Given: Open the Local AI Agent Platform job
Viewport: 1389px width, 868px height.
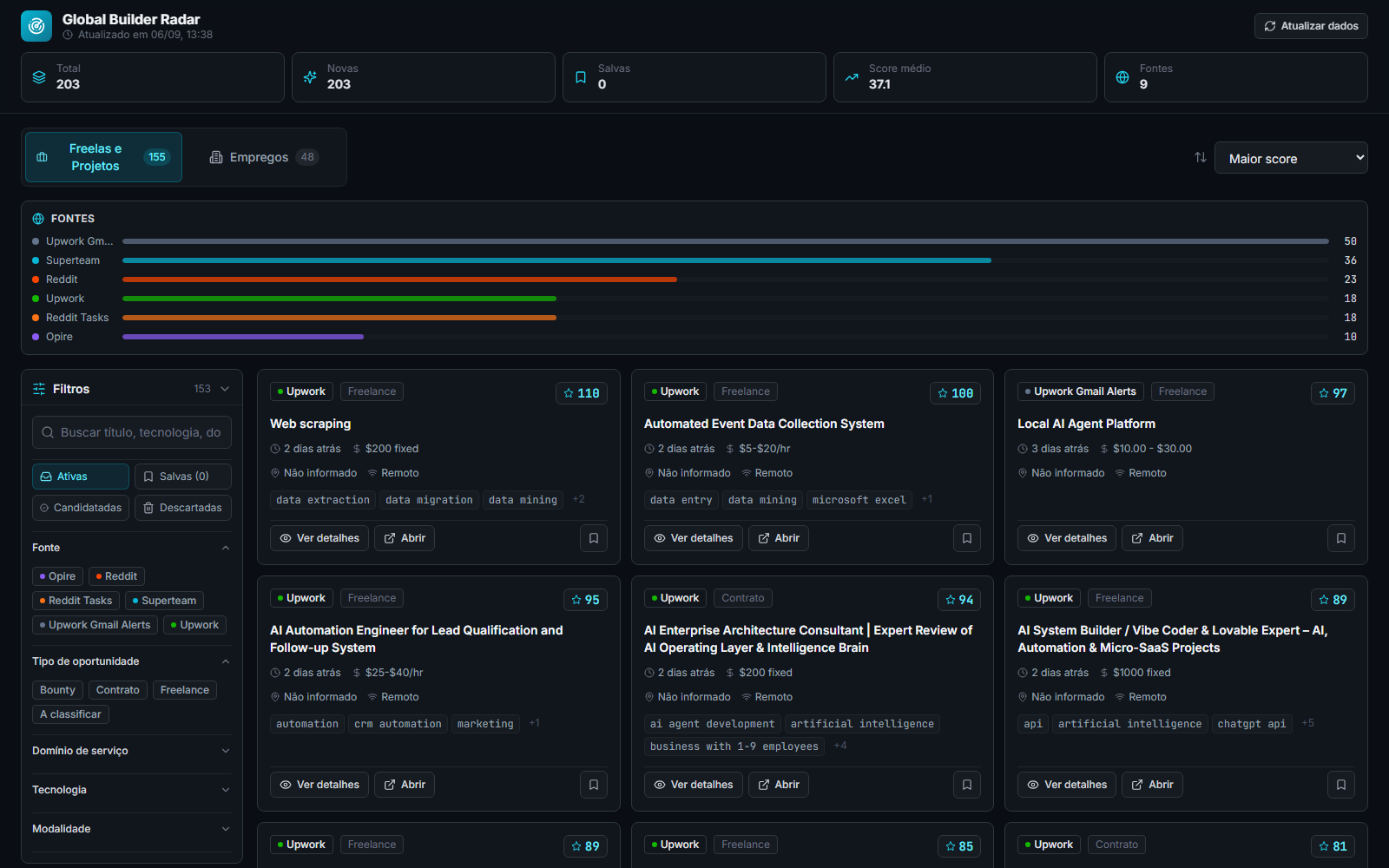Looking at the screenshot, I should pos(1152,538).
